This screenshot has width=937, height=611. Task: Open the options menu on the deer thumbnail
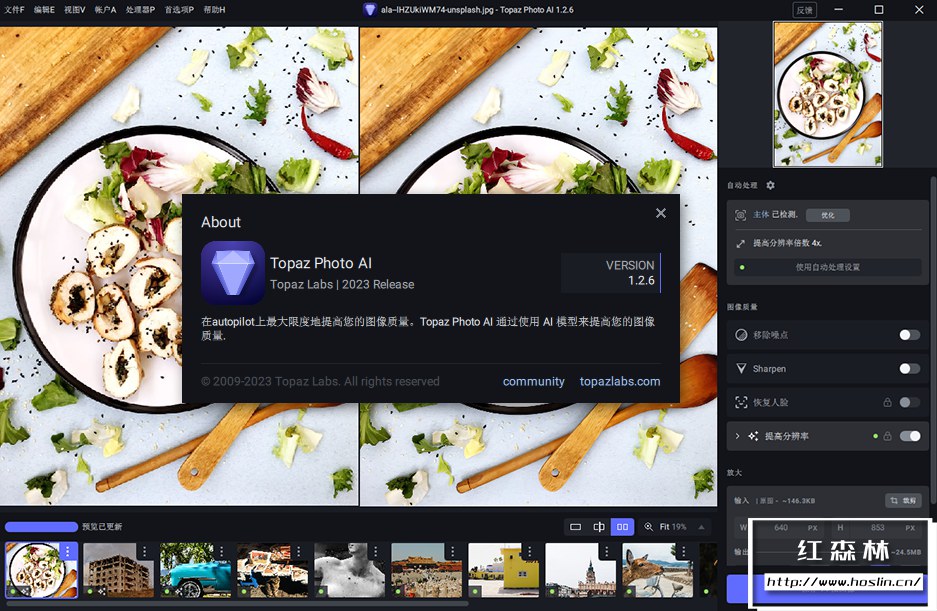[684, 551]
